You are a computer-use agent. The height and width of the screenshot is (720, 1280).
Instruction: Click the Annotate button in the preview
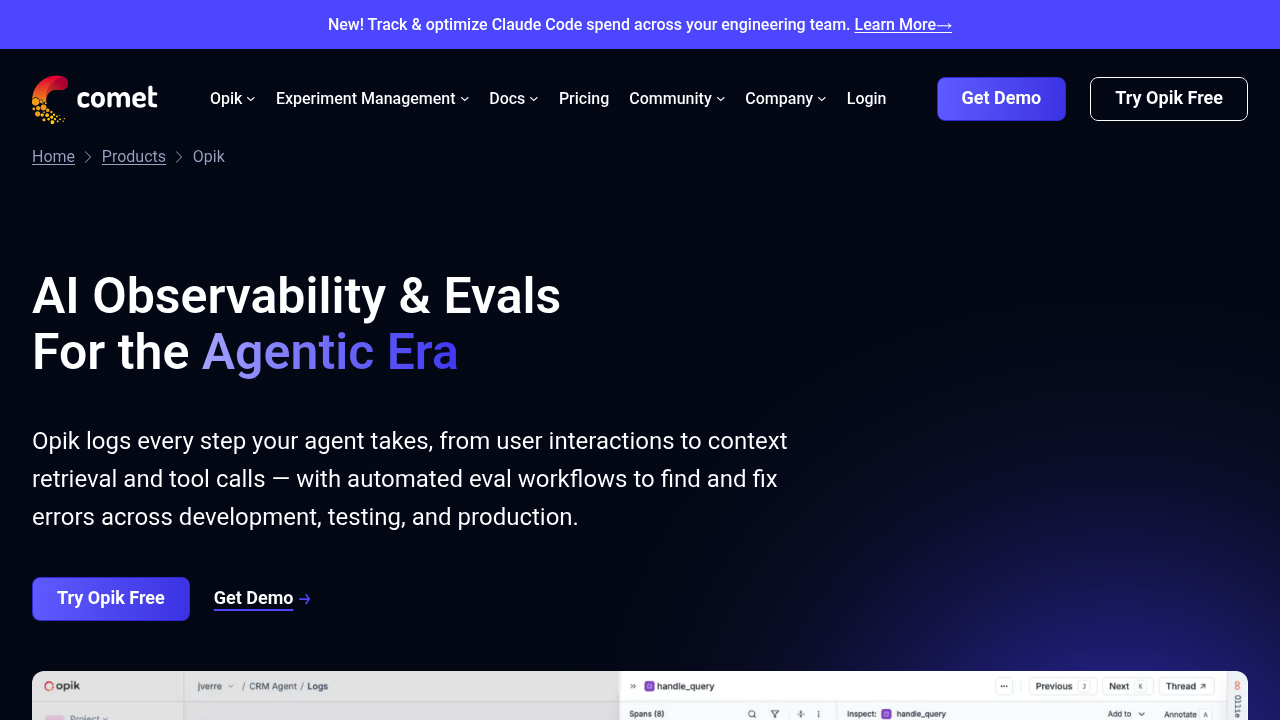[1187, 714]
